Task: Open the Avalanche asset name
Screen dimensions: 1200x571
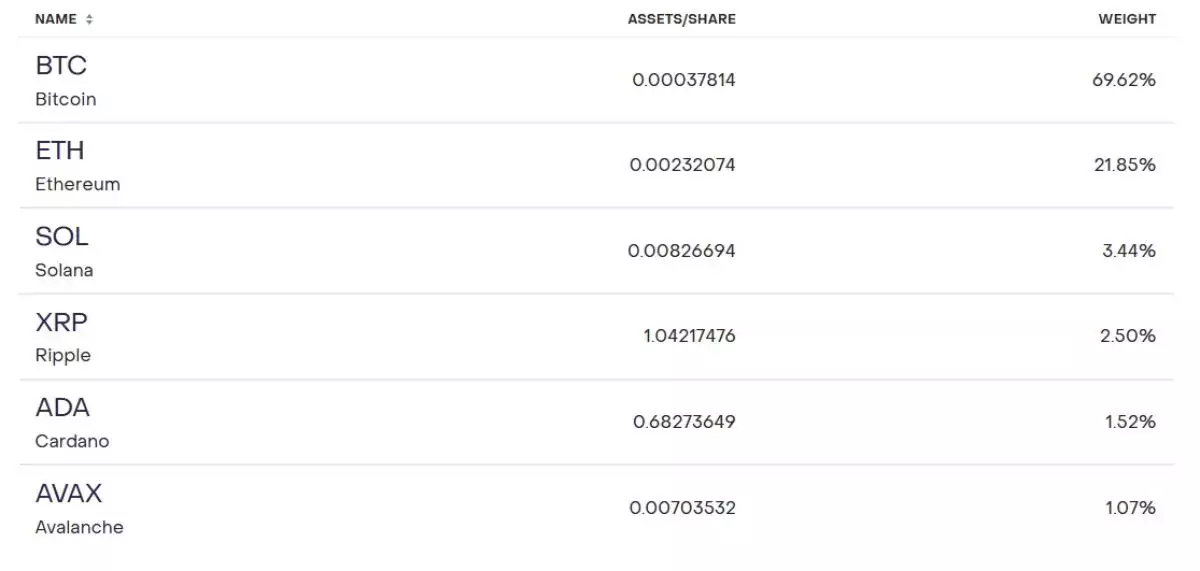Action: pos(79,527)
